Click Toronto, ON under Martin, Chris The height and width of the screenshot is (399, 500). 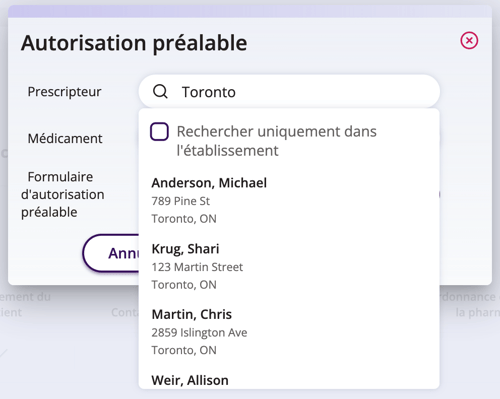(184, 350)
